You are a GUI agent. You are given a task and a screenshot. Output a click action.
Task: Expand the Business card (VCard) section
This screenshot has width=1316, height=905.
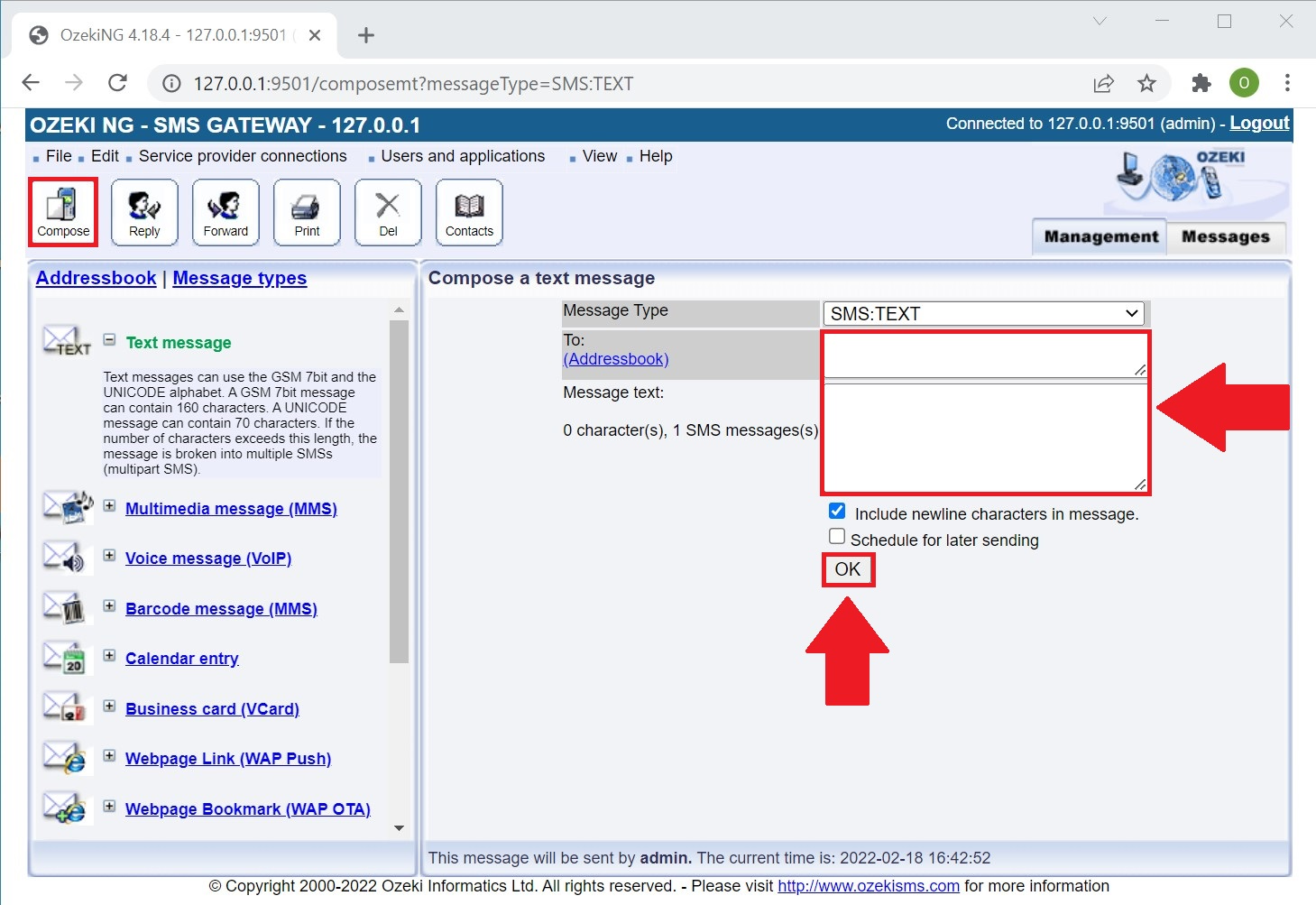click(109, 706)
